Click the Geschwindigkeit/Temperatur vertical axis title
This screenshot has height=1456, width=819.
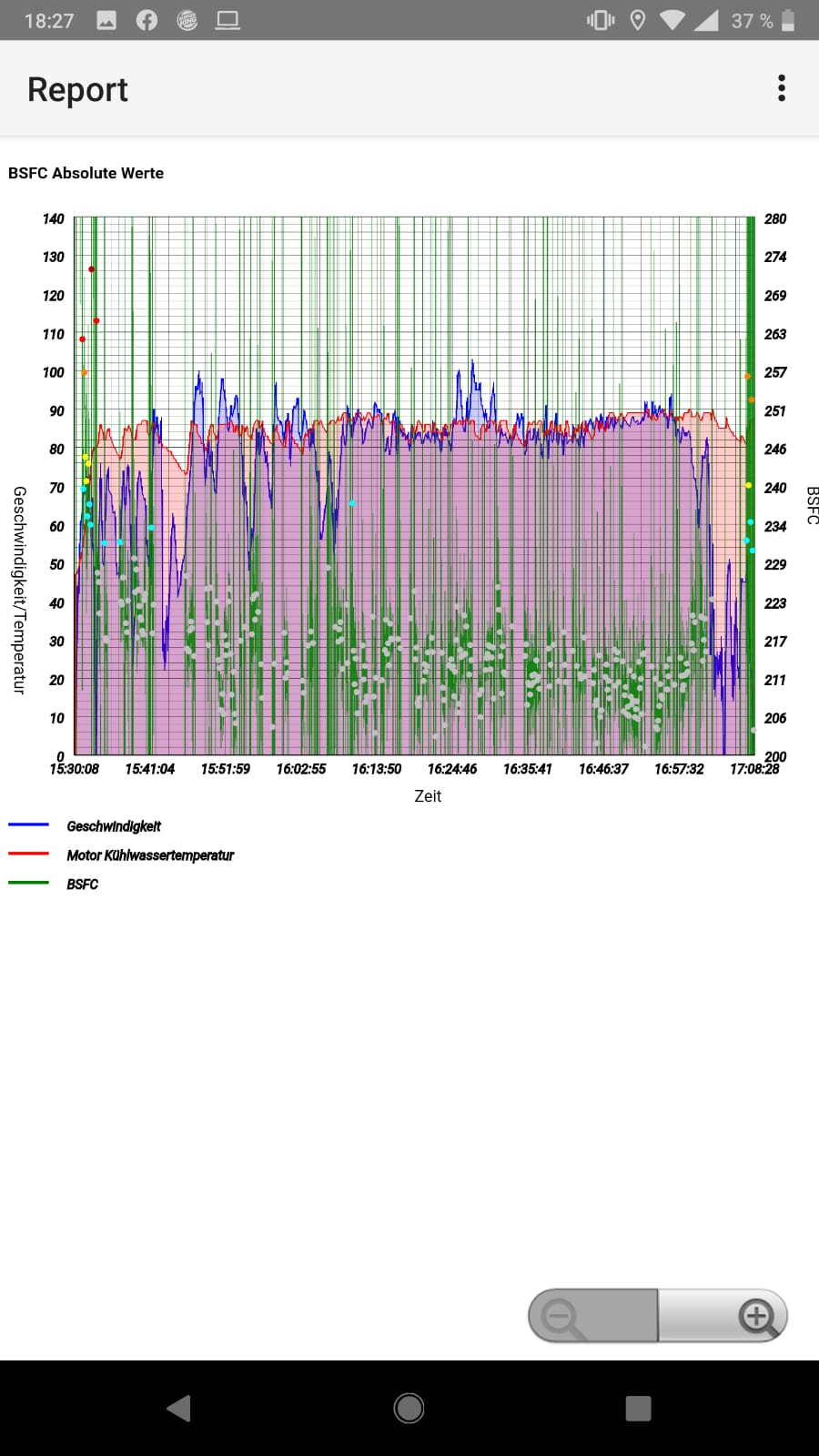(19, 590)
